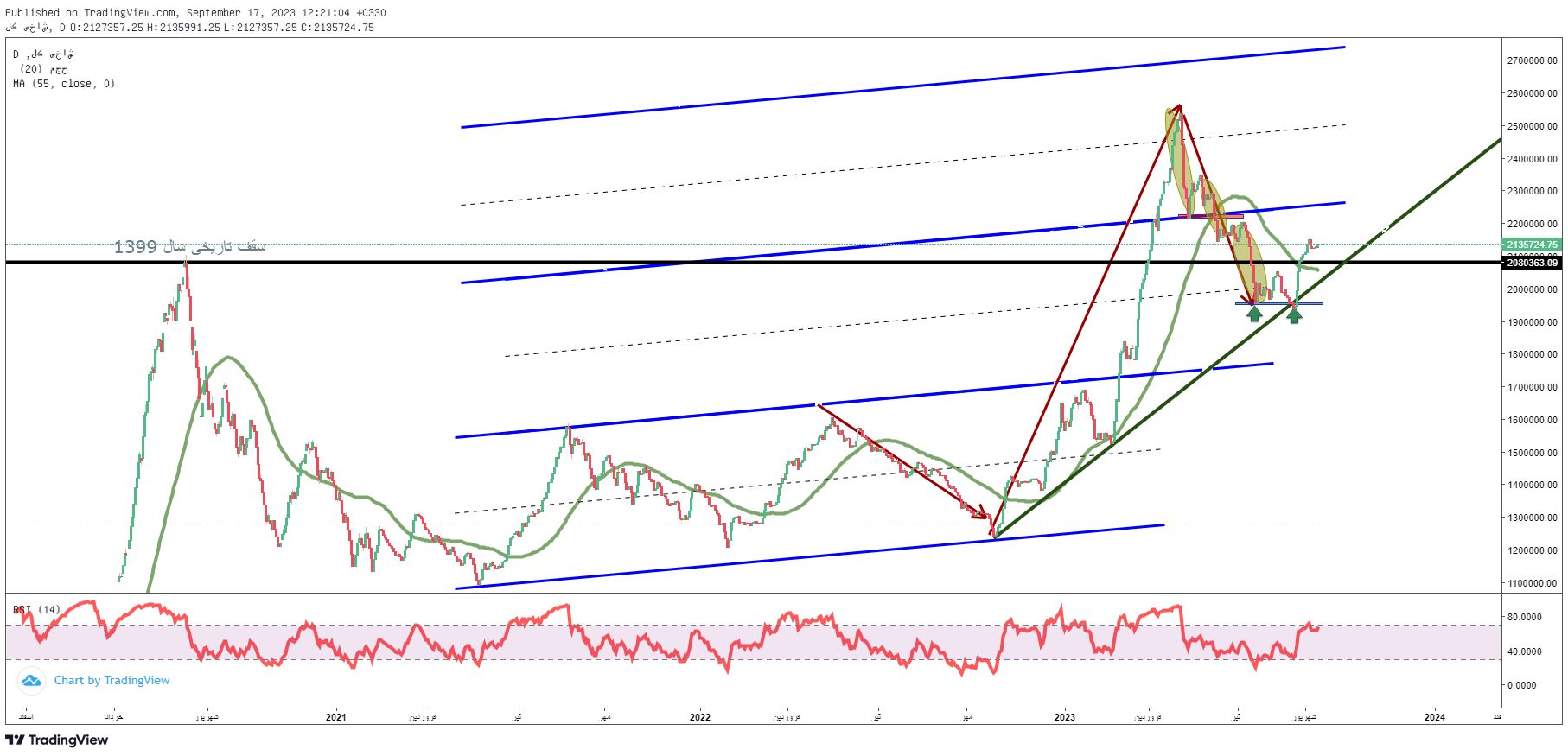The image size is (1568, 756).
Task: Click the 1900000.00 price axis label
Action: coord(1532,322)
